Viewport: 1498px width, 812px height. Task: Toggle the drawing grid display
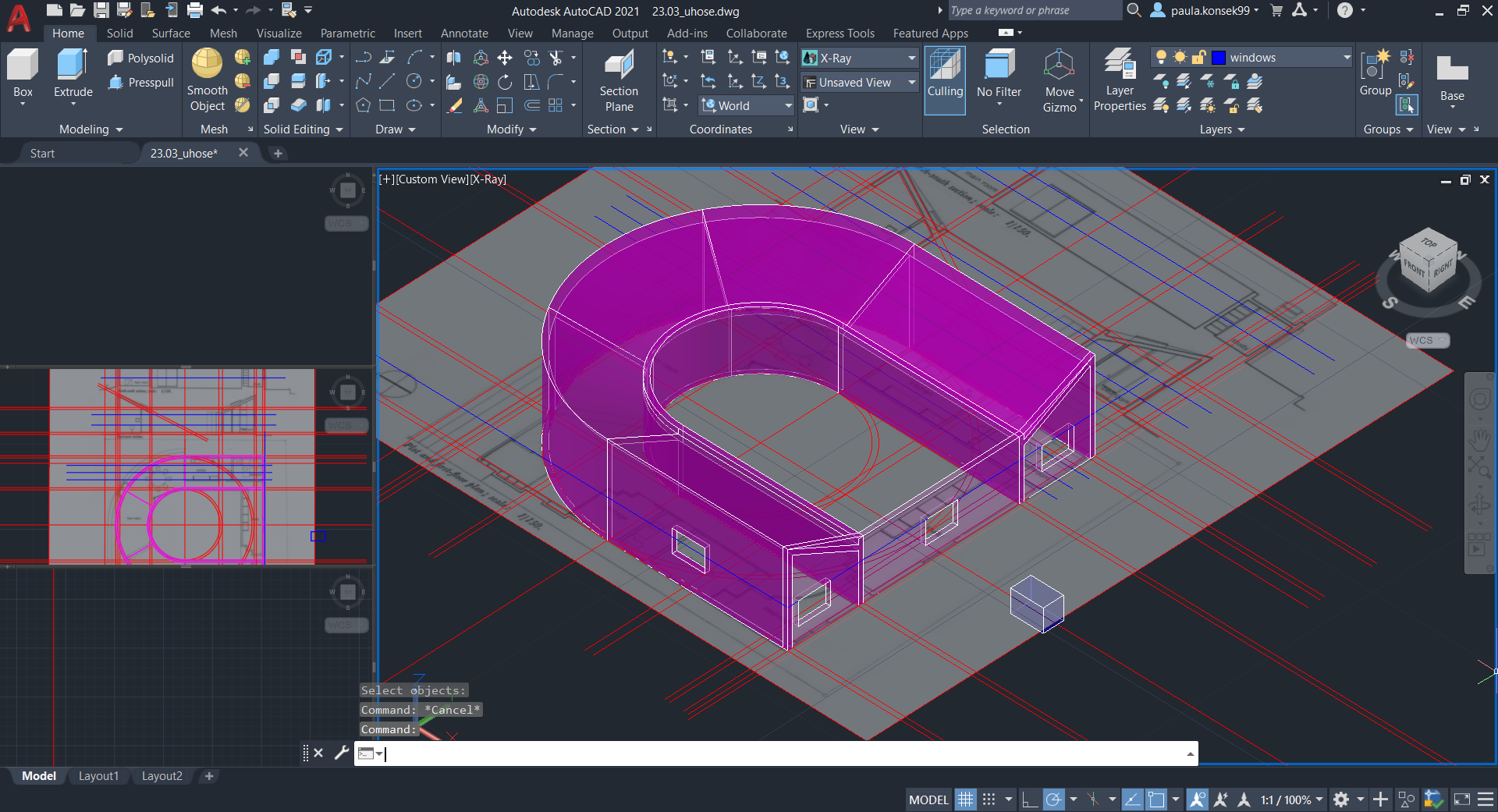pyautogui.click(x=965, y=800)
